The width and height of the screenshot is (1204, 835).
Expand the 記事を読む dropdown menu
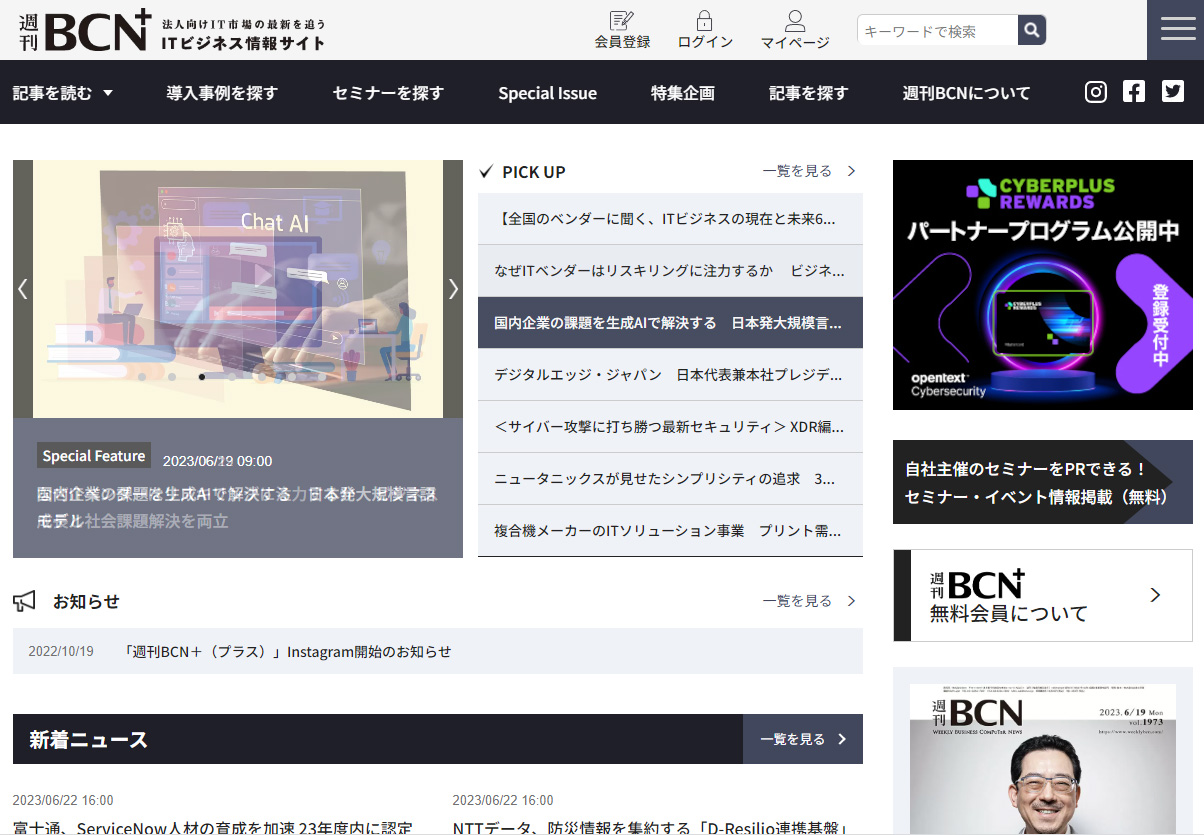[63, 91]
